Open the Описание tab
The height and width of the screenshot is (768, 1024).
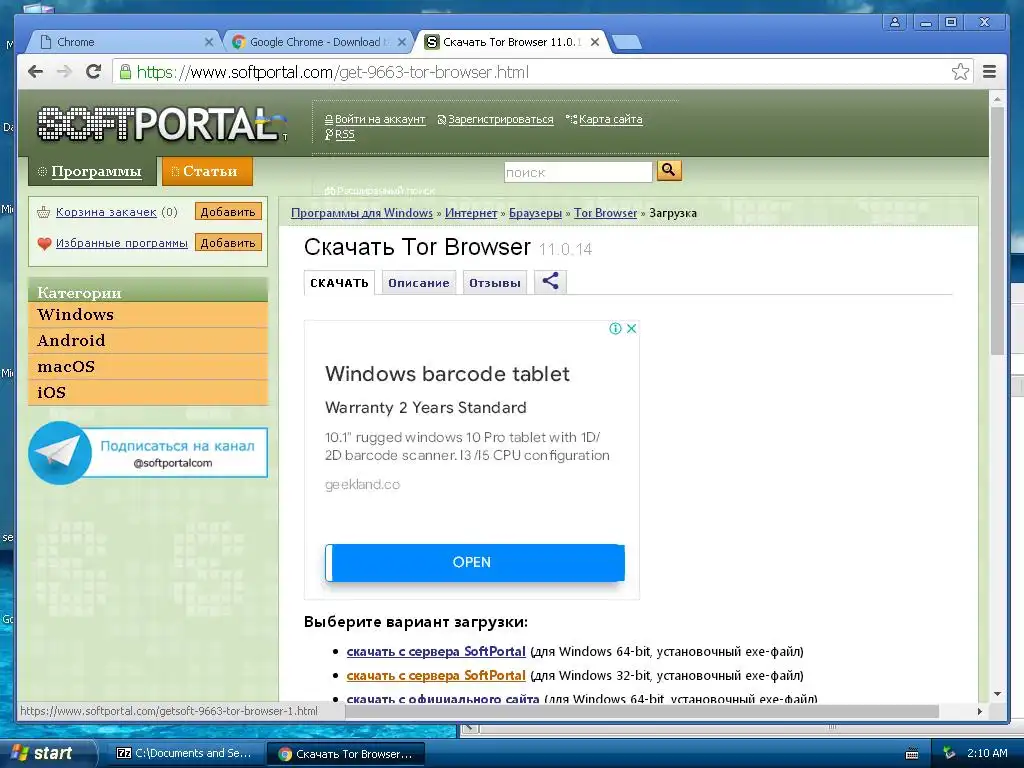point(419,283)
